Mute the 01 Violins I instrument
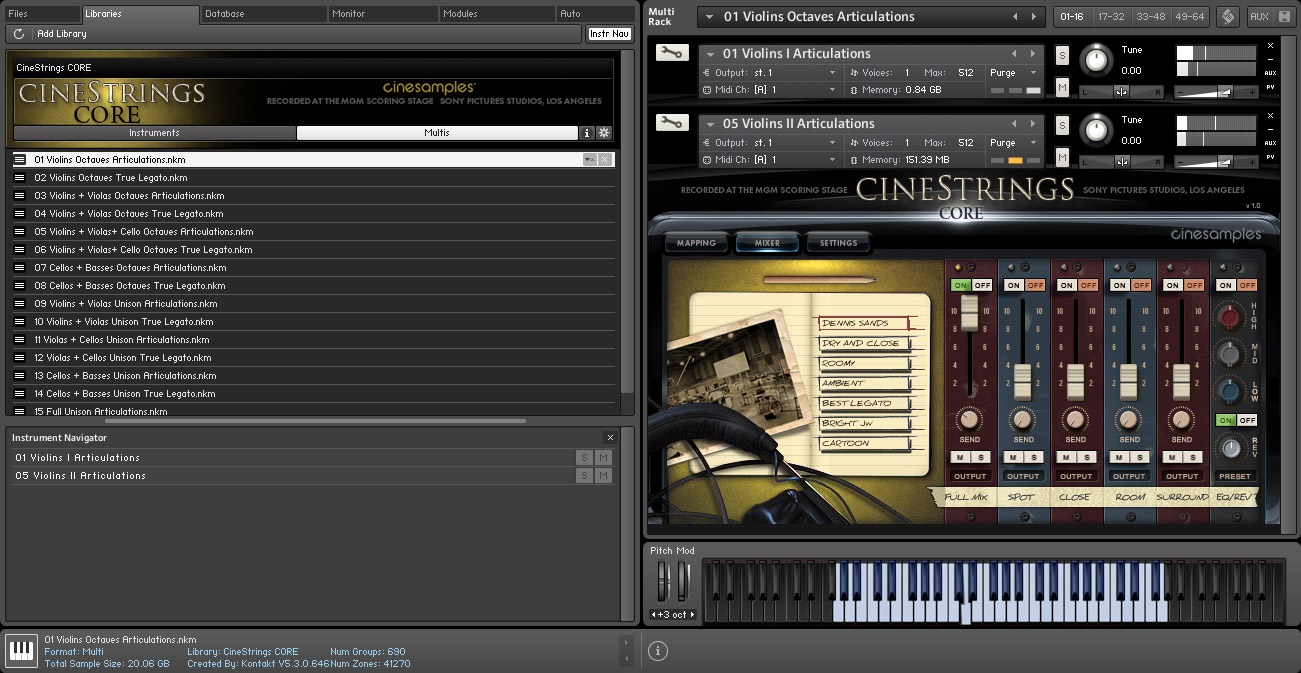1301x673 pixels. (x=1062, y=88)
